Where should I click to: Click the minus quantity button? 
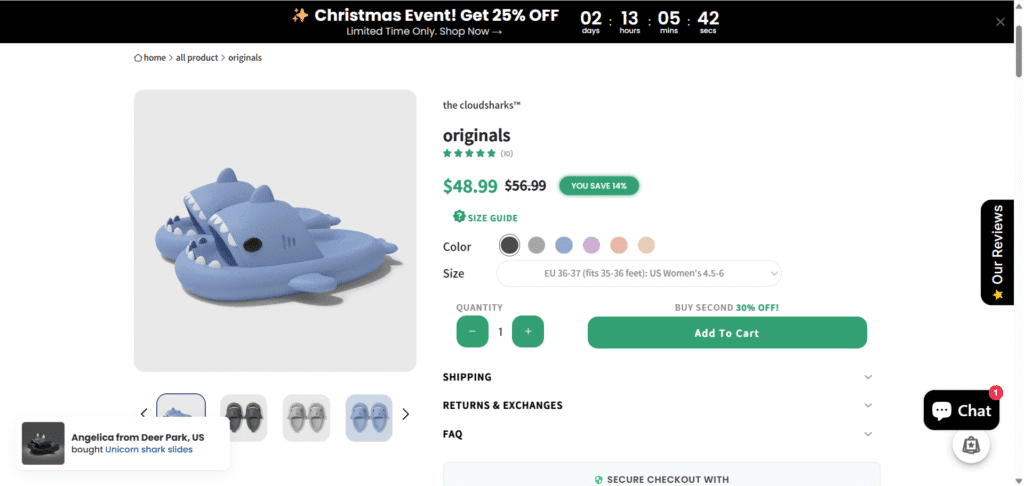tap(472, 332)
